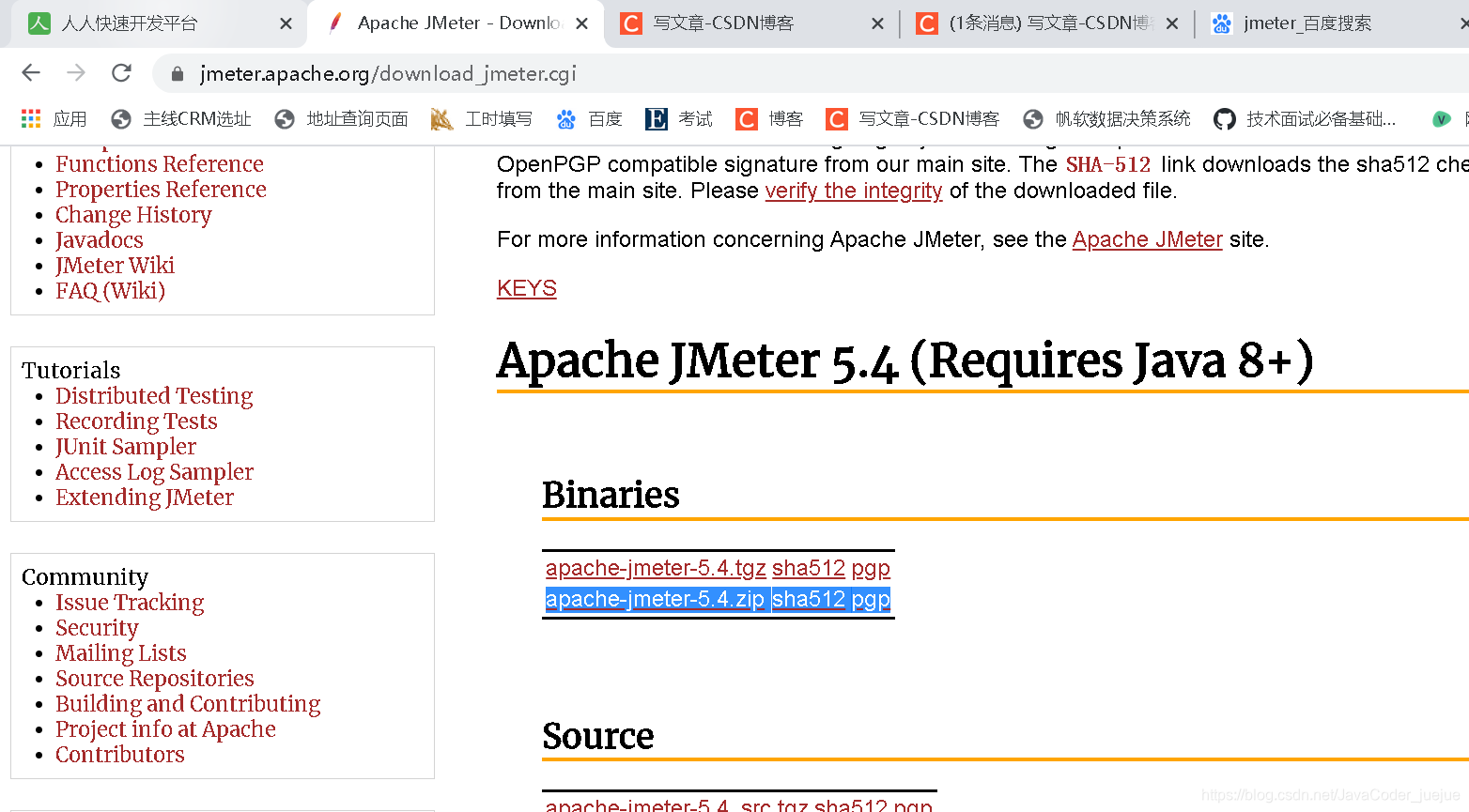Open the 技术面试必备基础 GitHub bookmark
This screenshot has width=1469, height=812.
pyautogui.click(x=1305, y=119)
